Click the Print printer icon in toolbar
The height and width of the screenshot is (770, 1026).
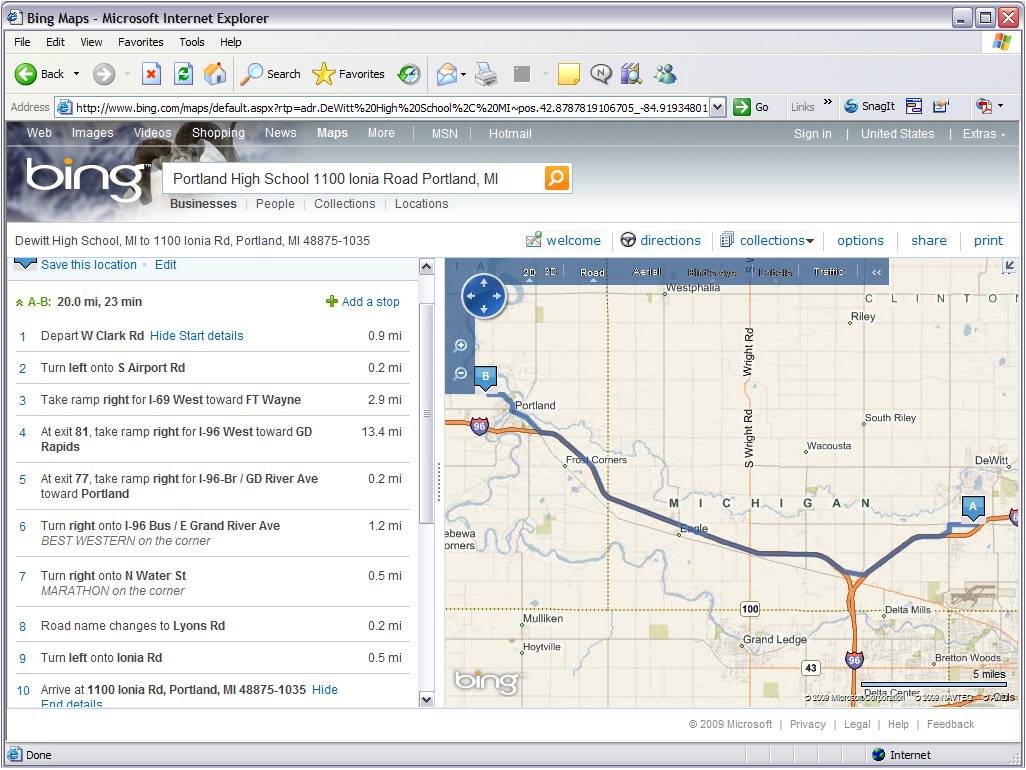[x=486, y=74]
